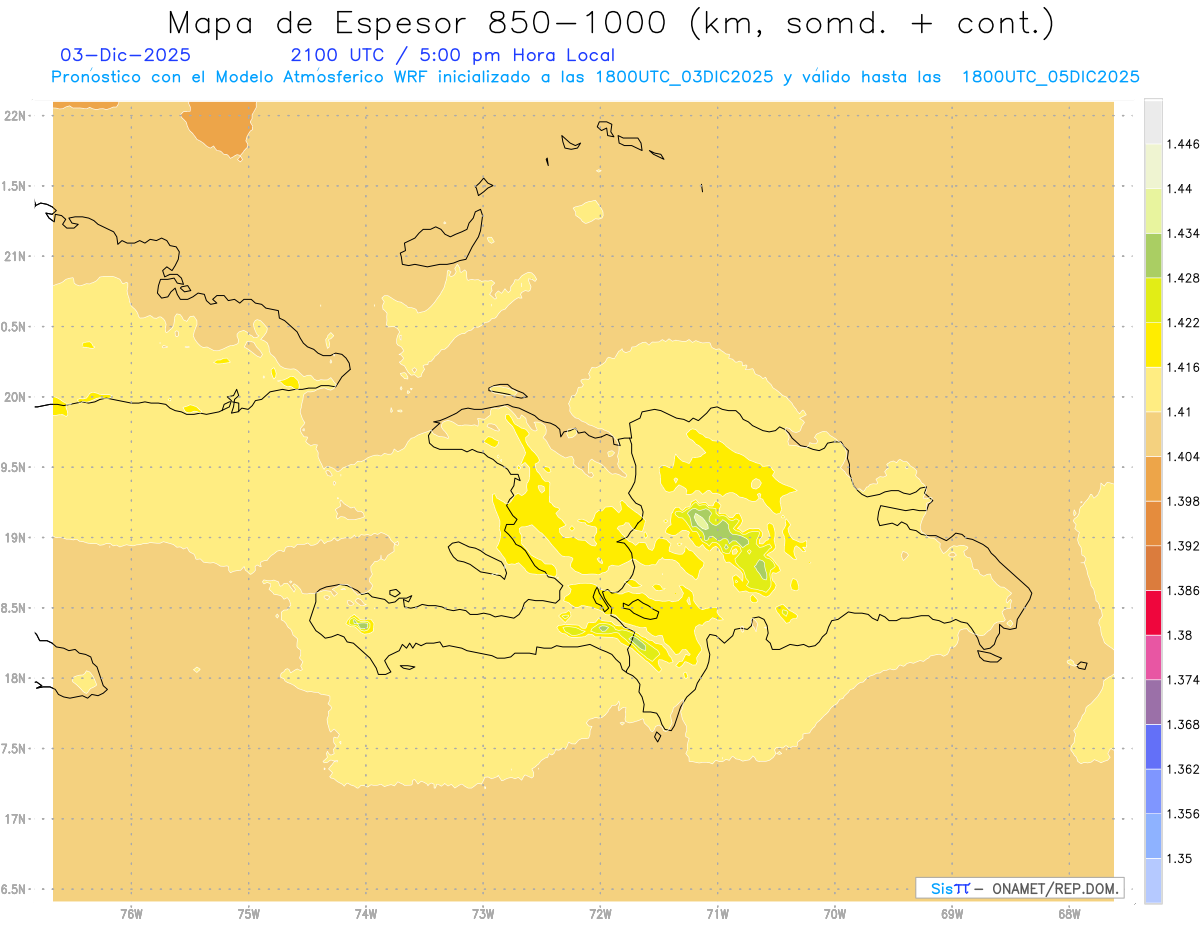The image size is (1200, 927).
Task: Click the 68W longitude axis label
Action: coord(1069,912)
